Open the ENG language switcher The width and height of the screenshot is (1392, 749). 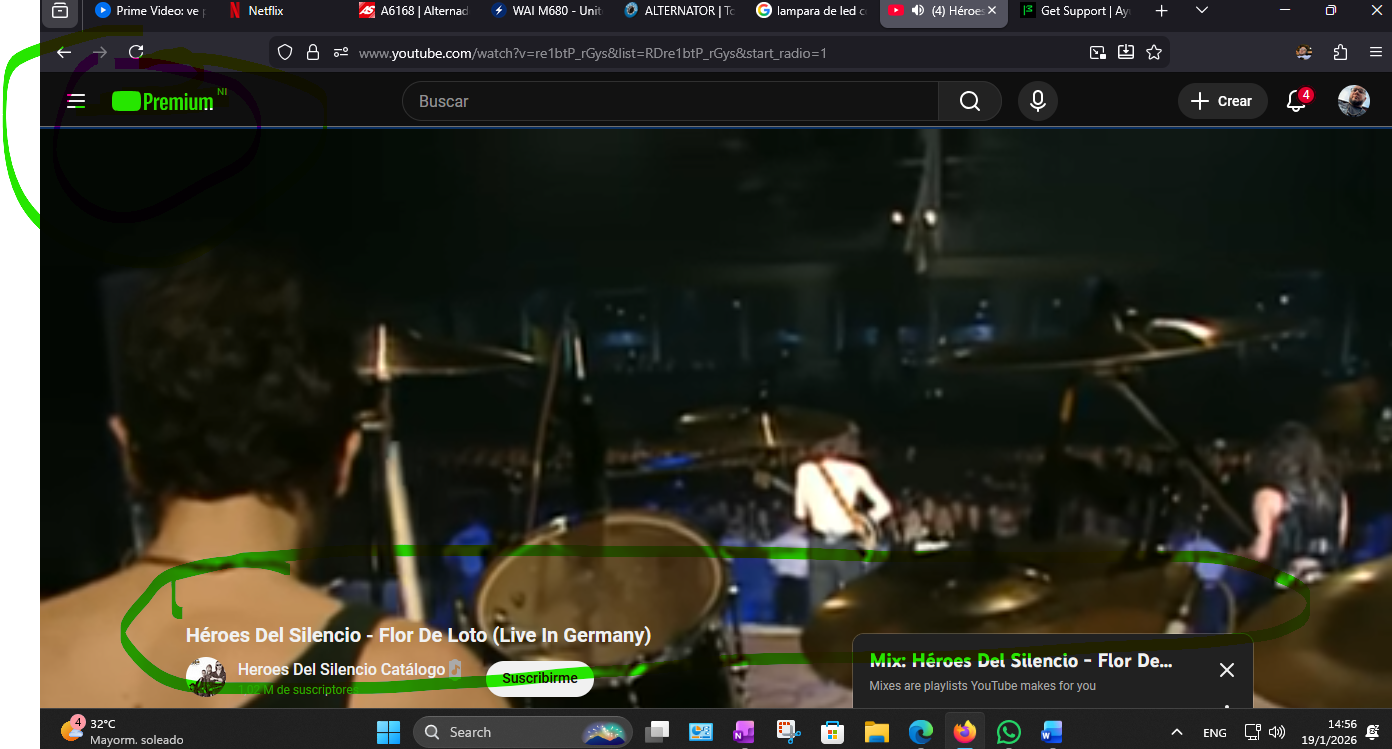1215,733
